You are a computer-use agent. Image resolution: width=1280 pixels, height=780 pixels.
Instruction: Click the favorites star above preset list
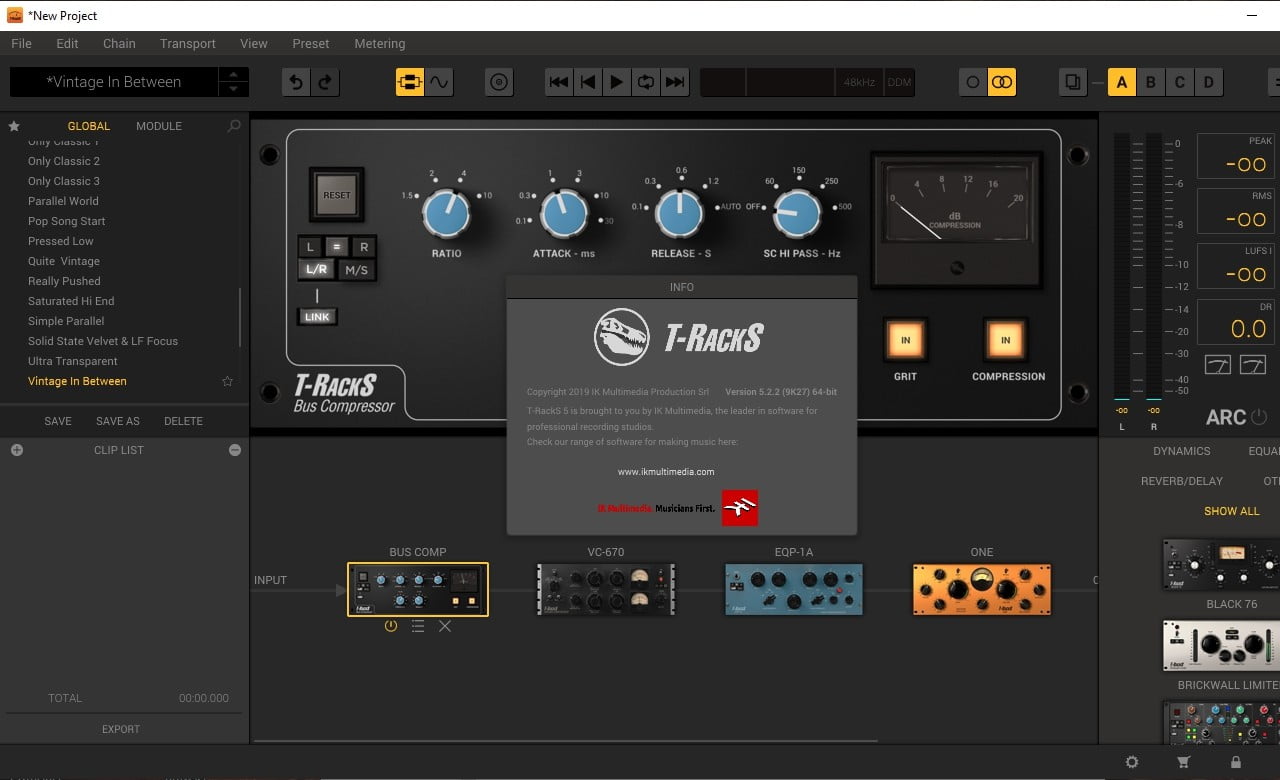(x=14, y=126)
